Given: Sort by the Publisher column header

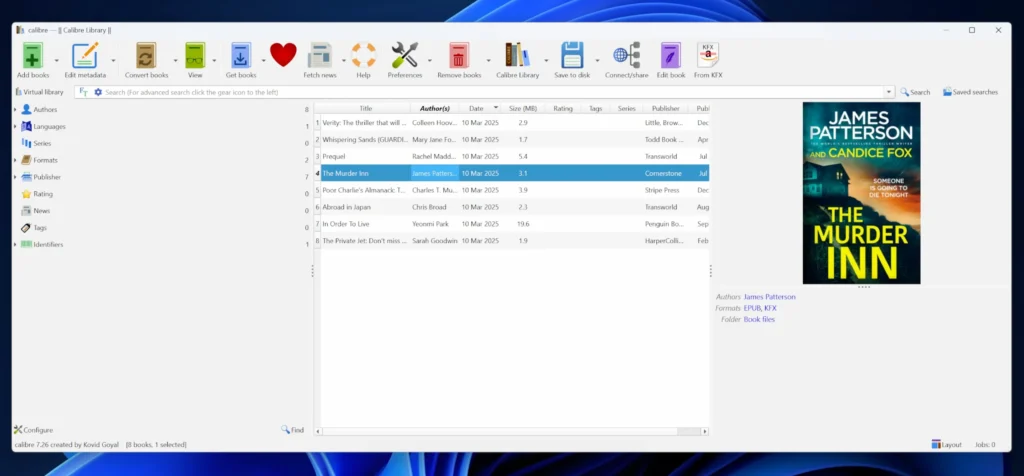Looking at the screenshot, I should pyautogui.click(x=665, y=108).
